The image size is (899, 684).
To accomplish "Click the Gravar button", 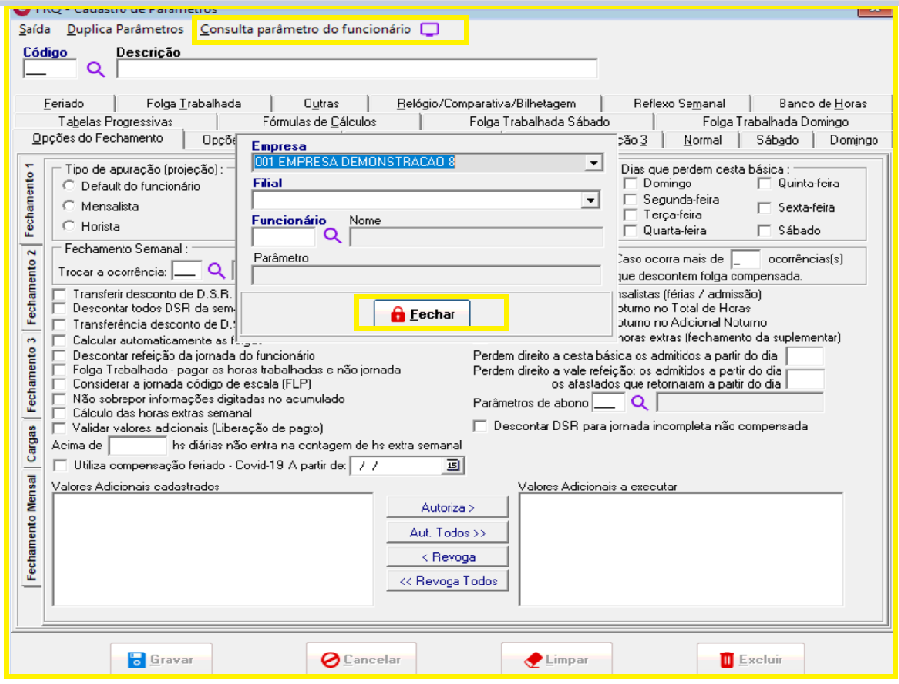I will [161, 659].
